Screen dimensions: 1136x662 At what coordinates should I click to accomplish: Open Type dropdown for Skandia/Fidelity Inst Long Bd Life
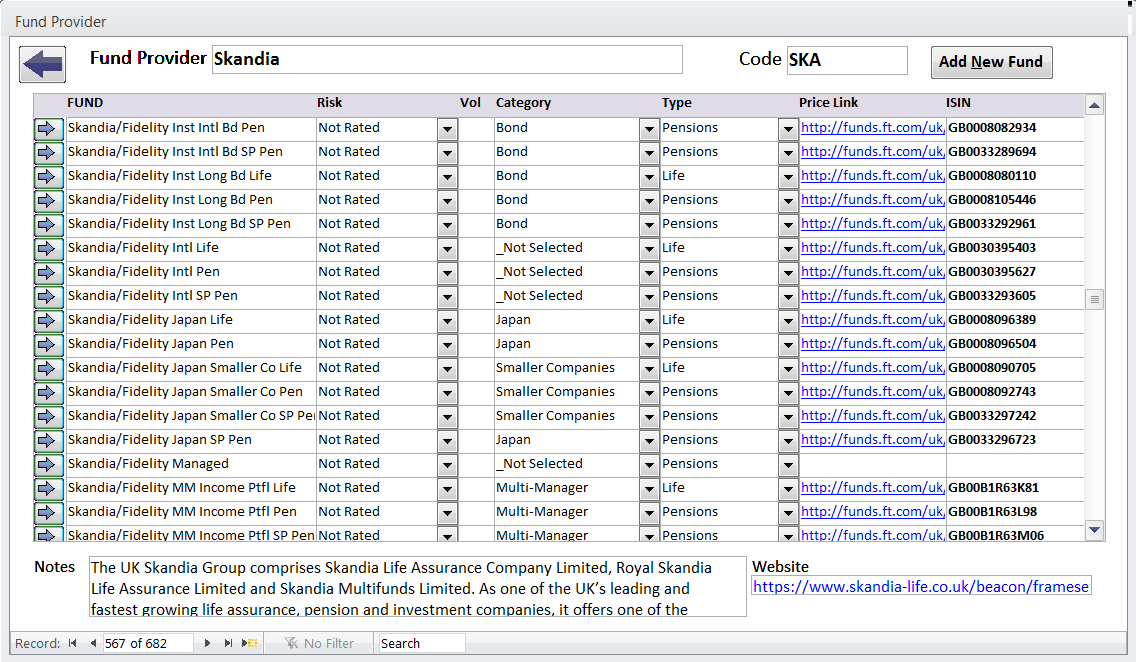point(788,177)
